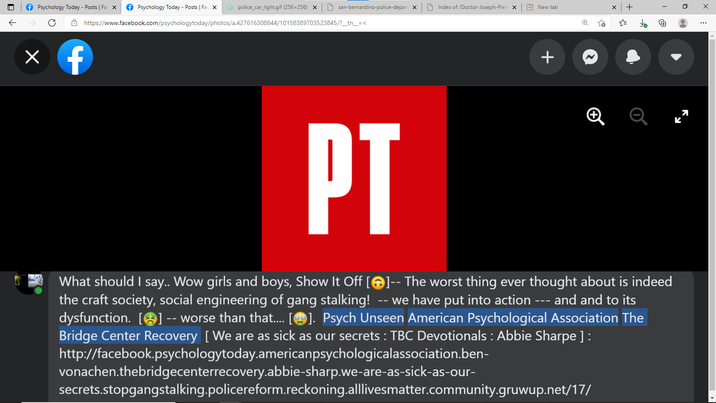Switch to san-bernardino-police tab
The height and width of the screenshot is (403, 716).
[372, 7]
